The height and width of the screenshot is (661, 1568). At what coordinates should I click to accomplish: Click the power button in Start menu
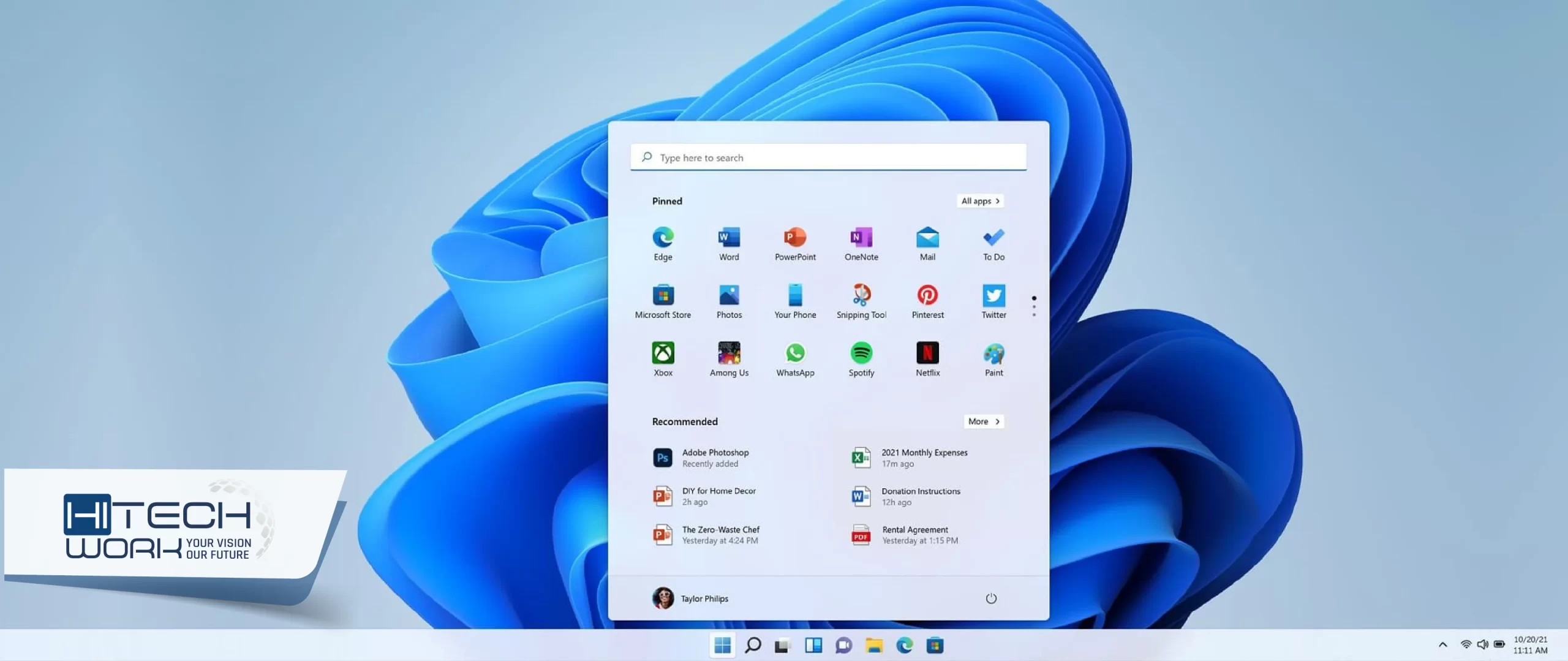pyautogui.click(x=990, y=599)
